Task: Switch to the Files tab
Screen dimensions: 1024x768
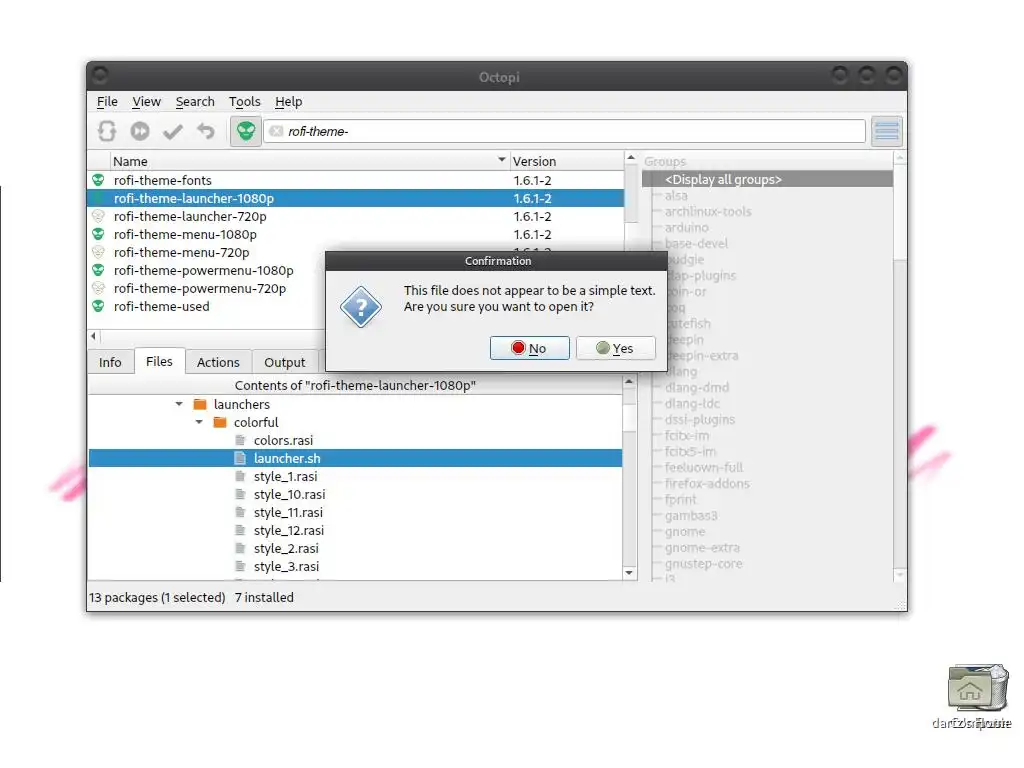Action: [159, 361]
